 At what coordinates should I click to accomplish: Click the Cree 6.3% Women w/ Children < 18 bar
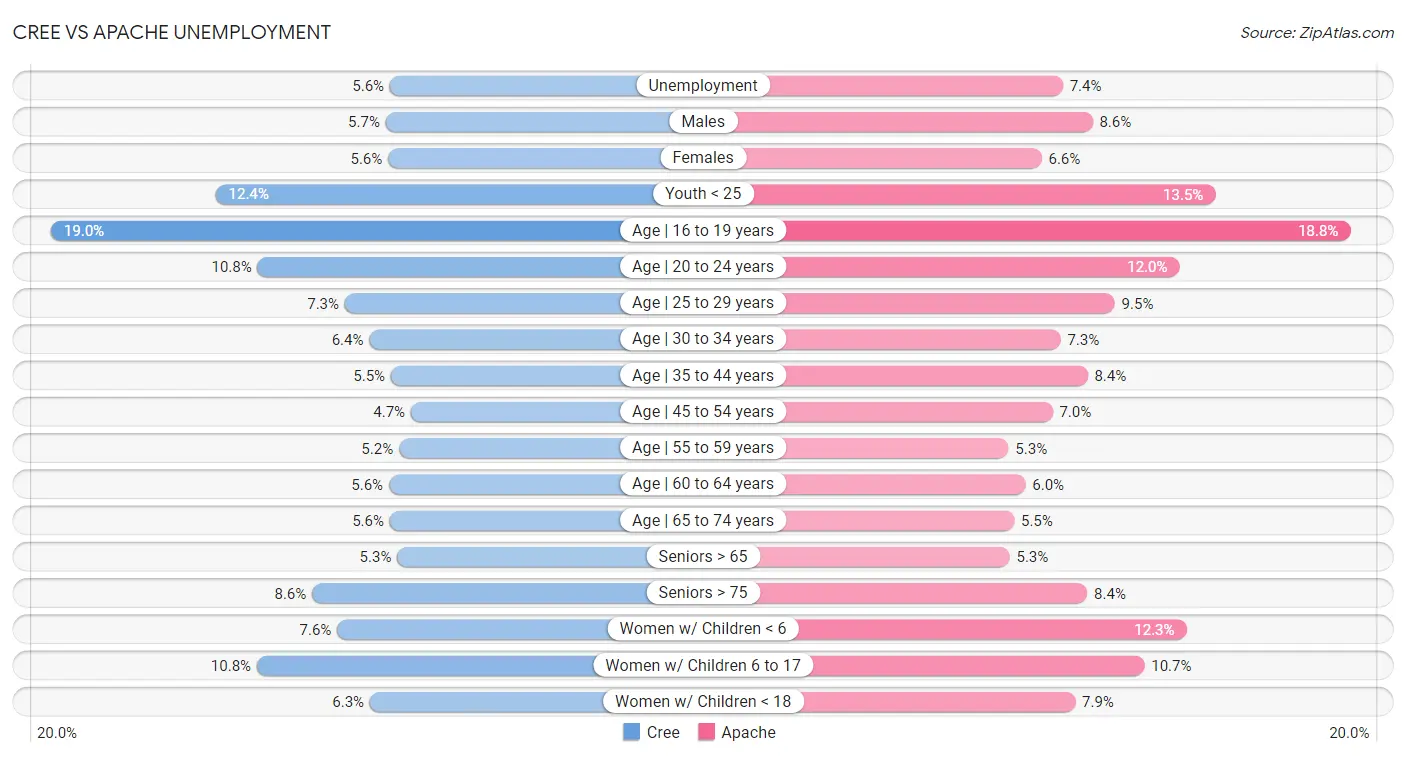click(536, 702)
